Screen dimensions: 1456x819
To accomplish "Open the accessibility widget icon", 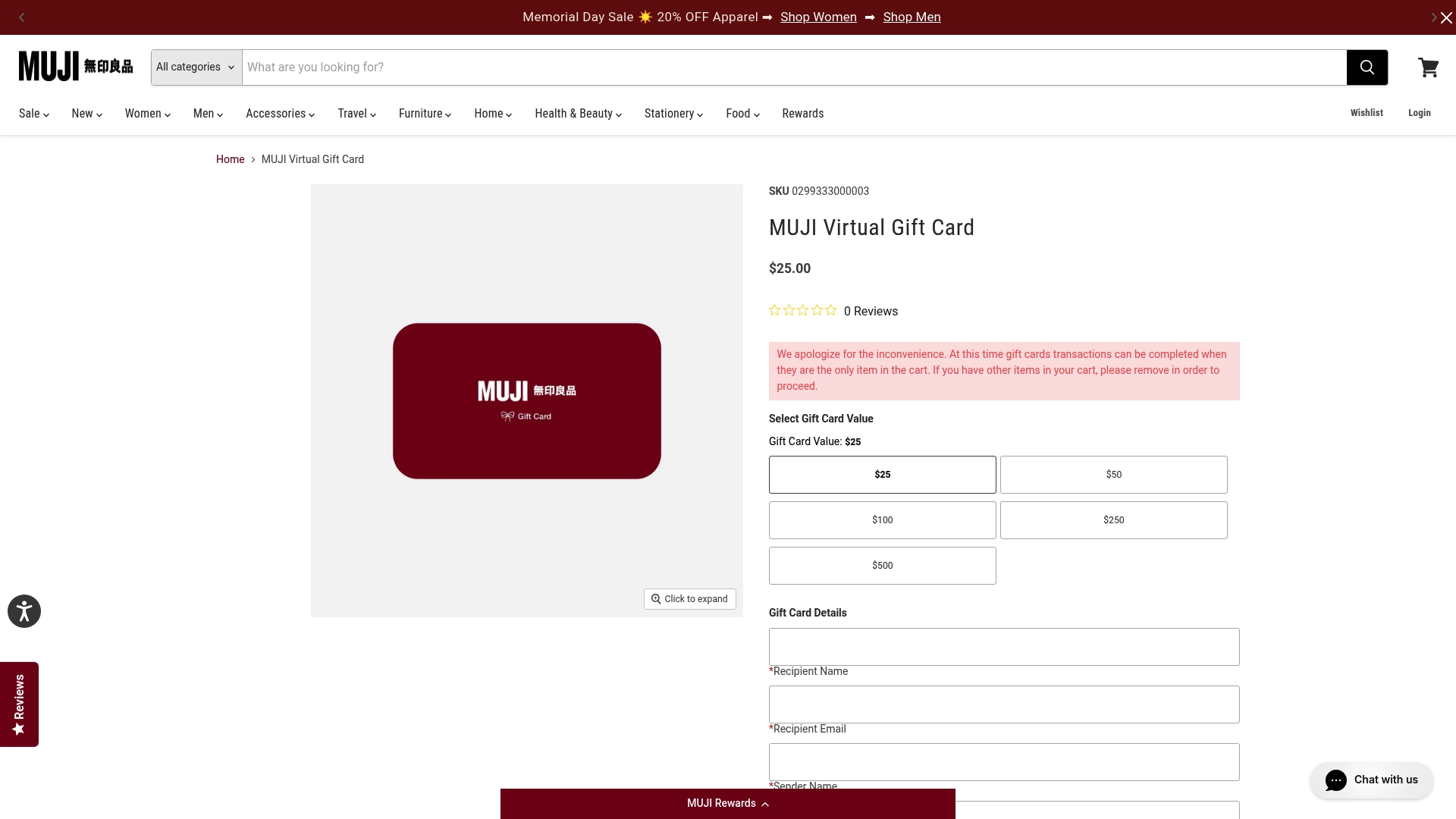I will click(x=24, y=611).
